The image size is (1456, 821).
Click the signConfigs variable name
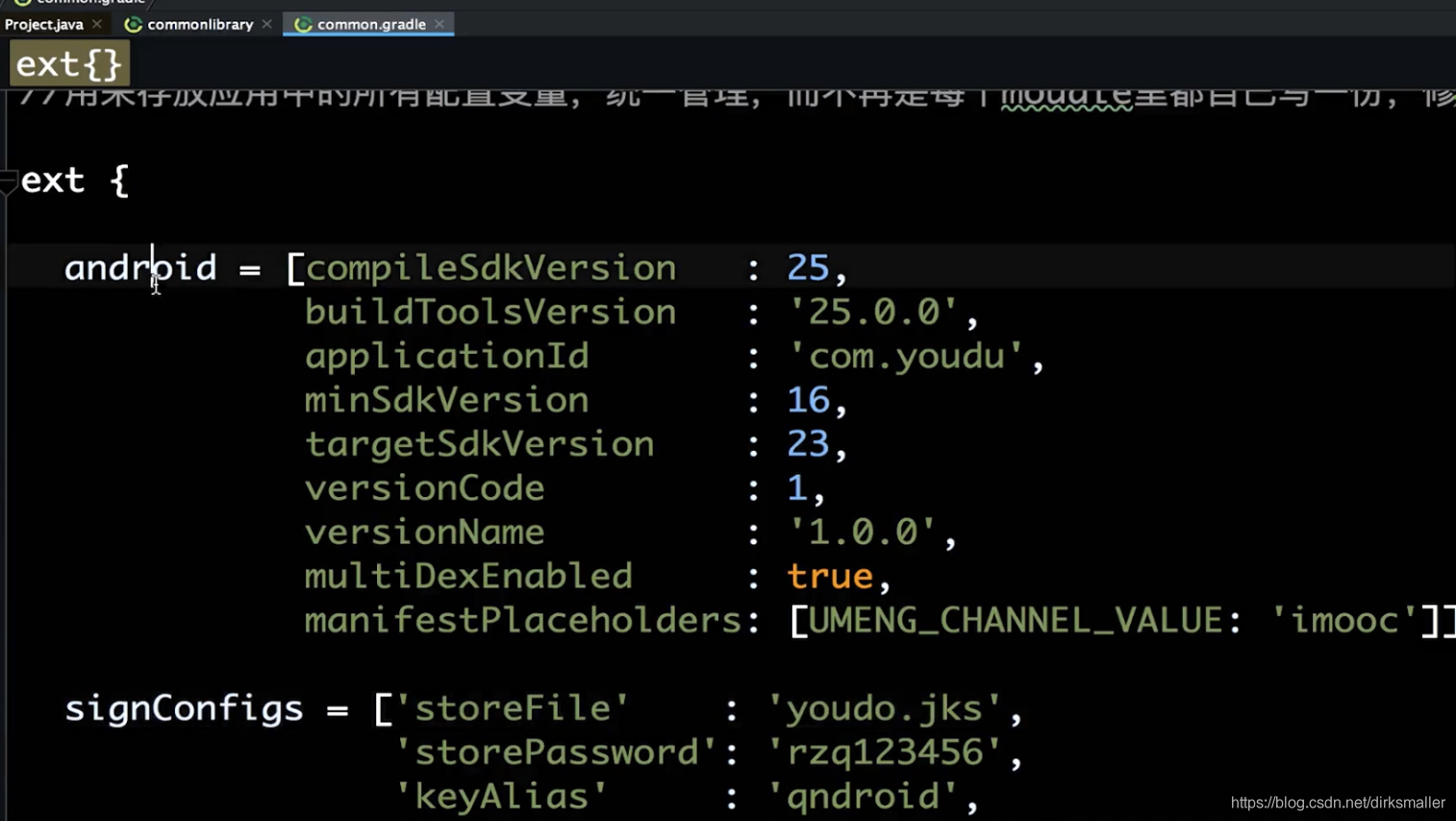[184, 709]
